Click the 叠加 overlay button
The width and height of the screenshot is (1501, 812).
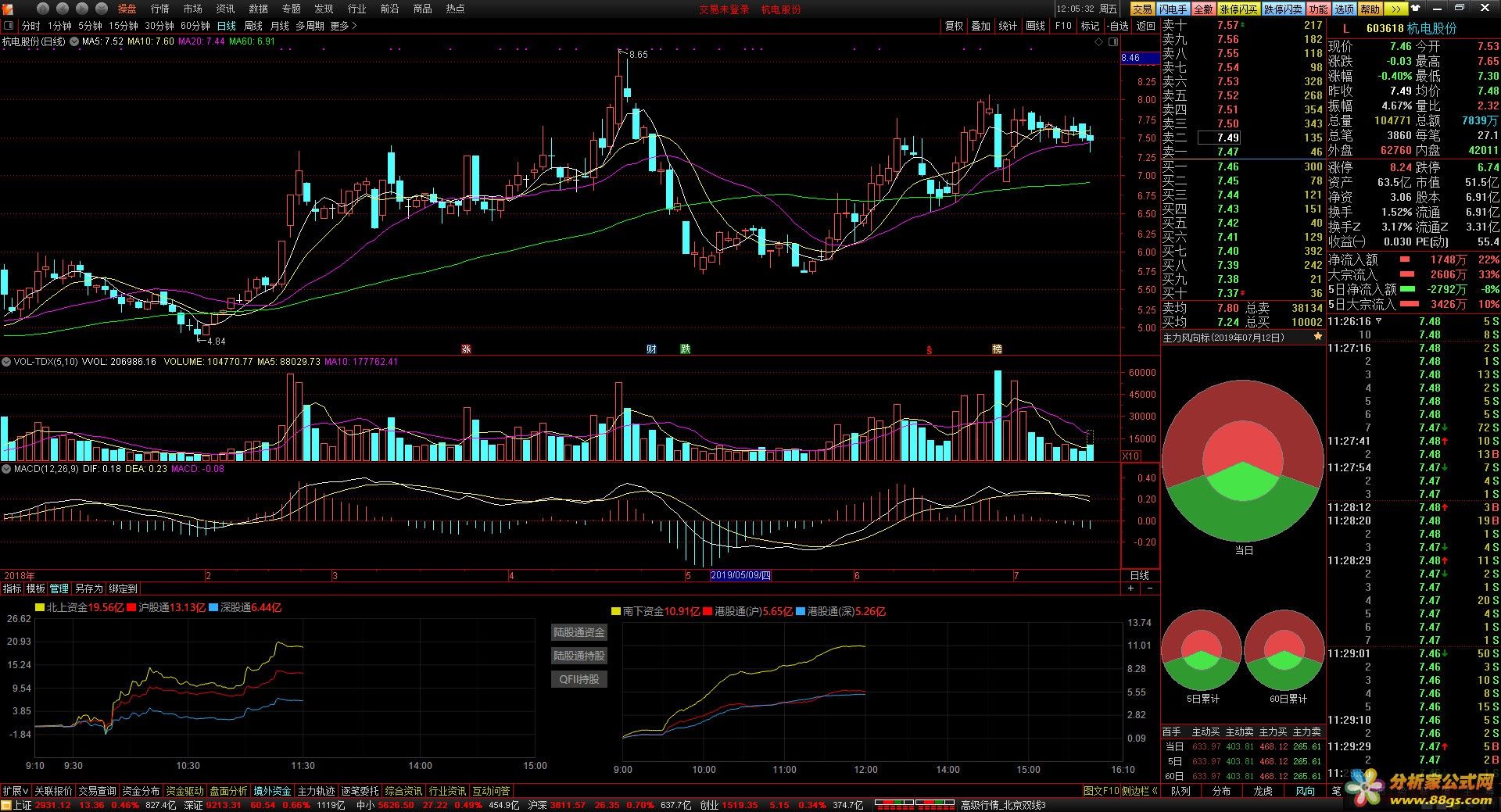coord(980,26)
